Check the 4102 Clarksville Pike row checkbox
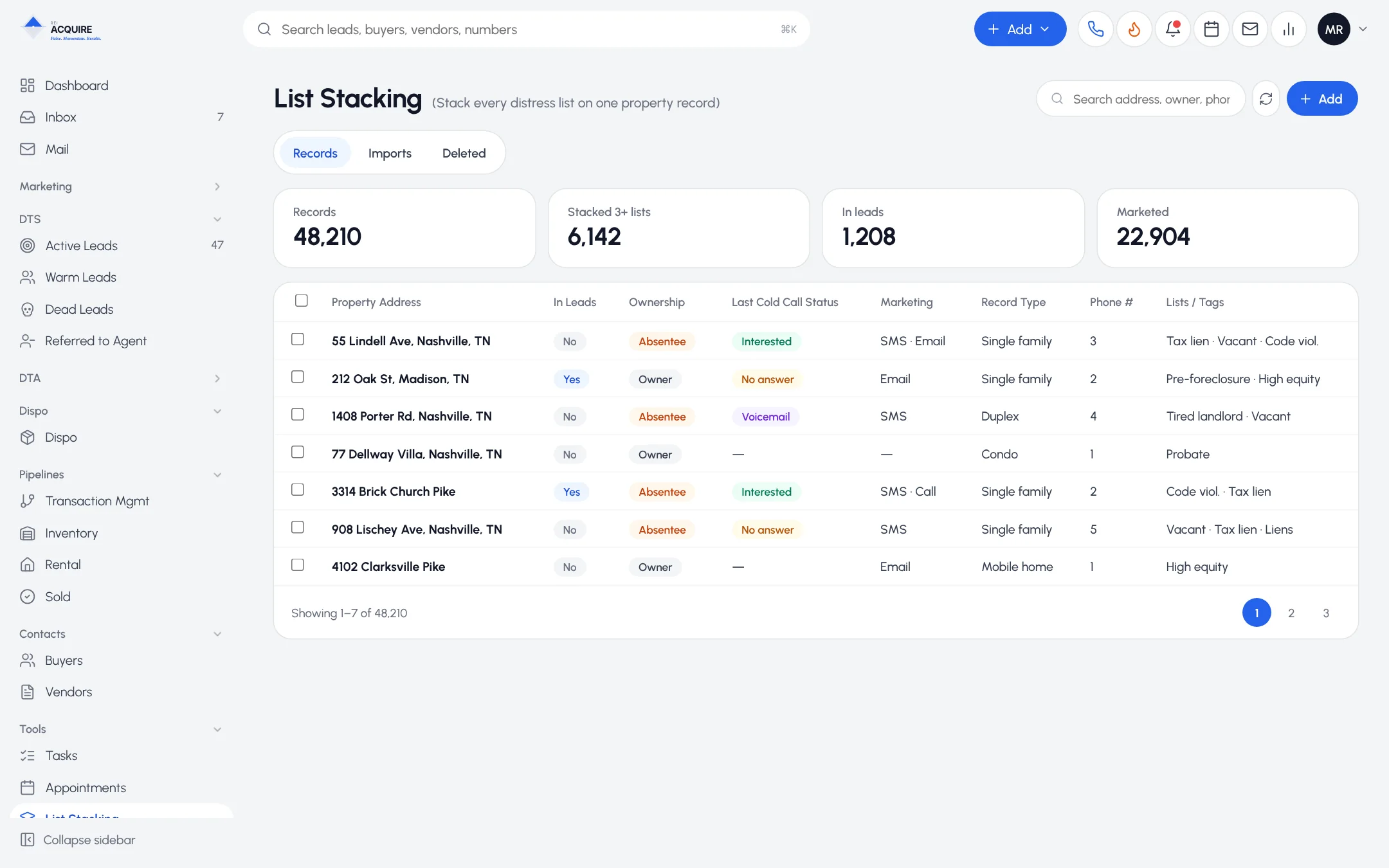 pyautogui.click(x=297, y=565)
